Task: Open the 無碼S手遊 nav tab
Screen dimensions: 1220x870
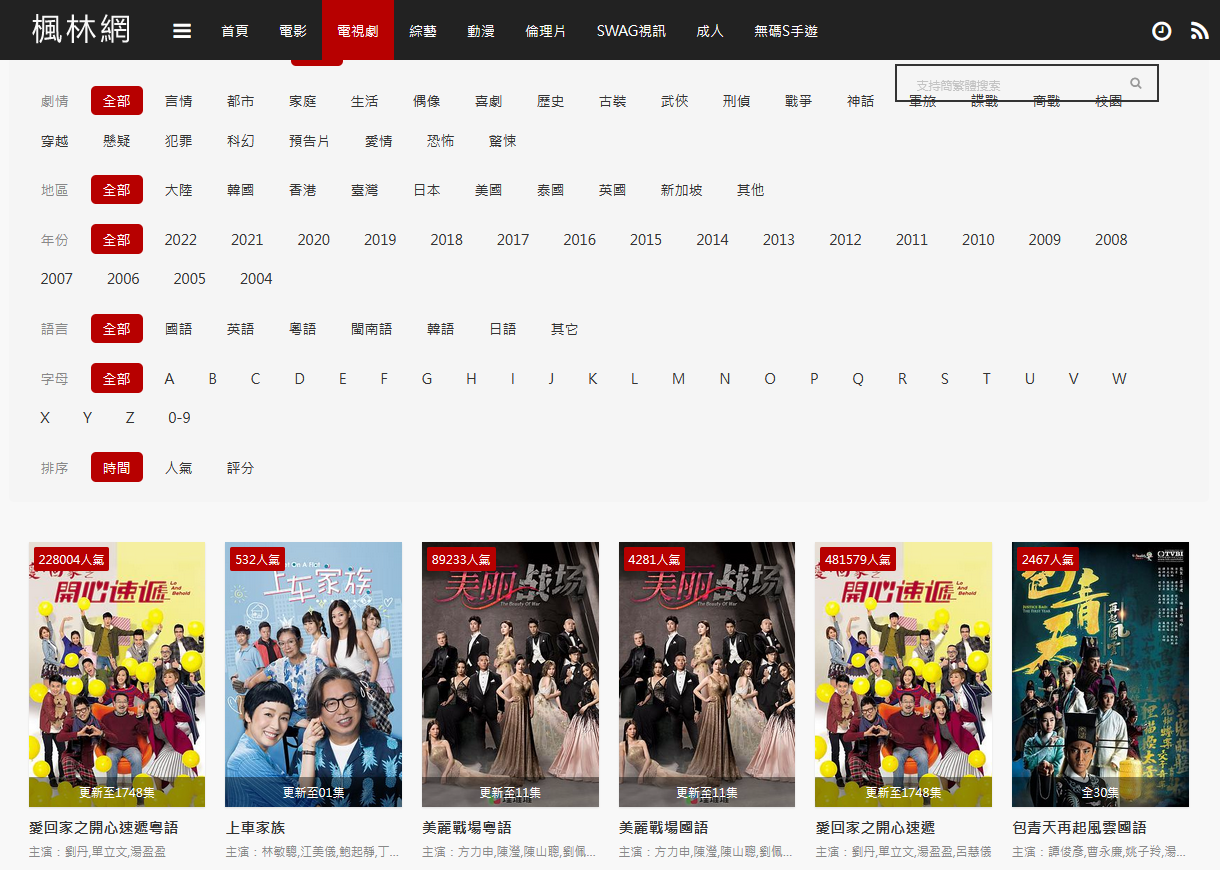Action: tap(786, 31)
